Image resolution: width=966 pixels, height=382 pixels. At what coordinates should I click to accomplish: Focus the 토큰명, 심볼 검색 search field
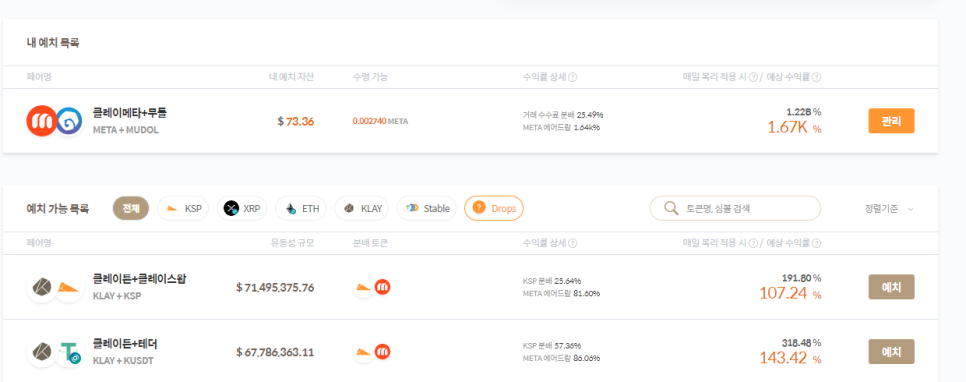tap(735, 208)
